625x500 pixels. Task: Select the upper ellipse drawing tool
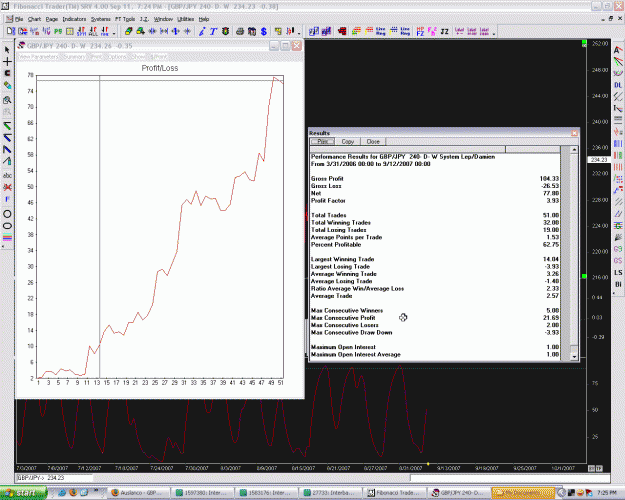[x=7, y=214]
